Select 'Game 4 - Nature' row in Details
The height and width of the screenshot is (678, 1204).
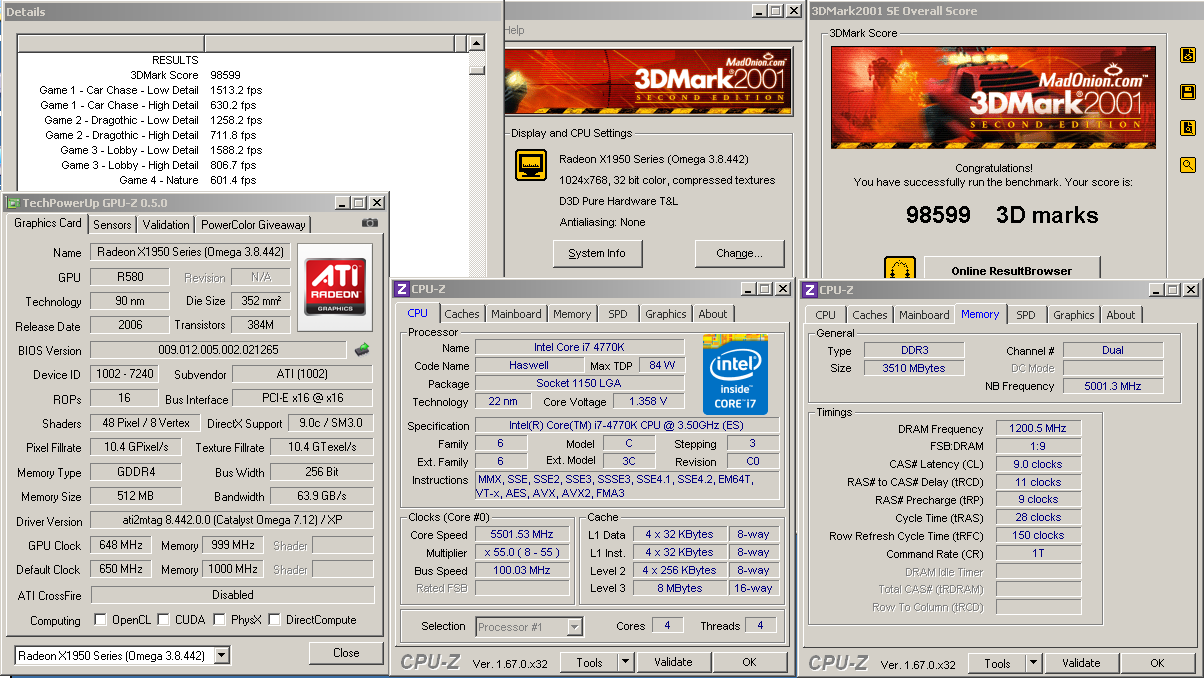[188, 180]
